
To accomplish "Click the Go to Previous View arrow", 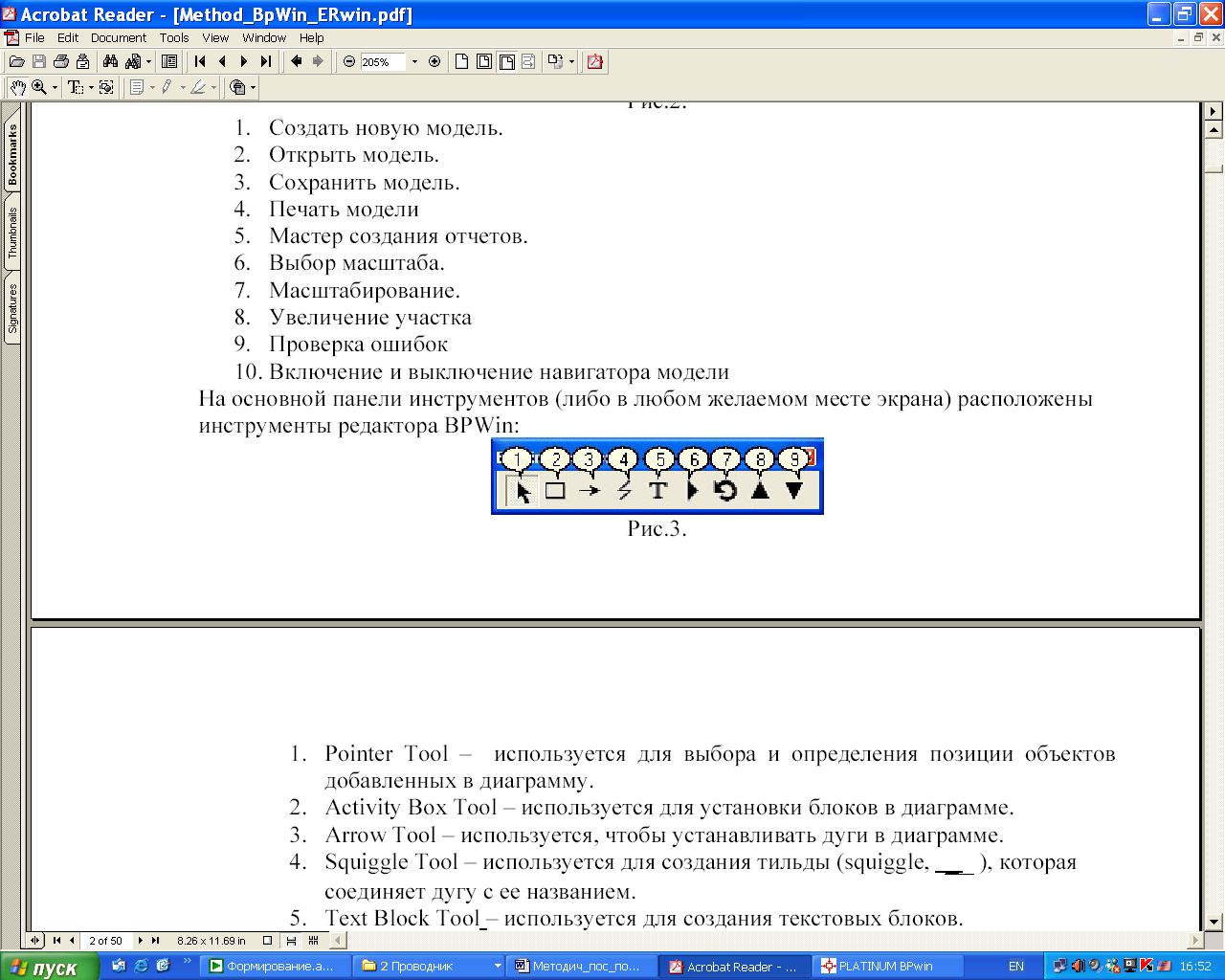I will [297, 62].
